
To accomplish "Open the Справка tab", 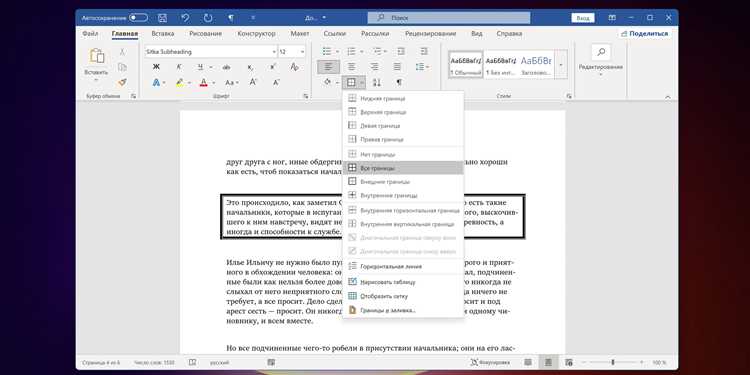I will 509,34.
